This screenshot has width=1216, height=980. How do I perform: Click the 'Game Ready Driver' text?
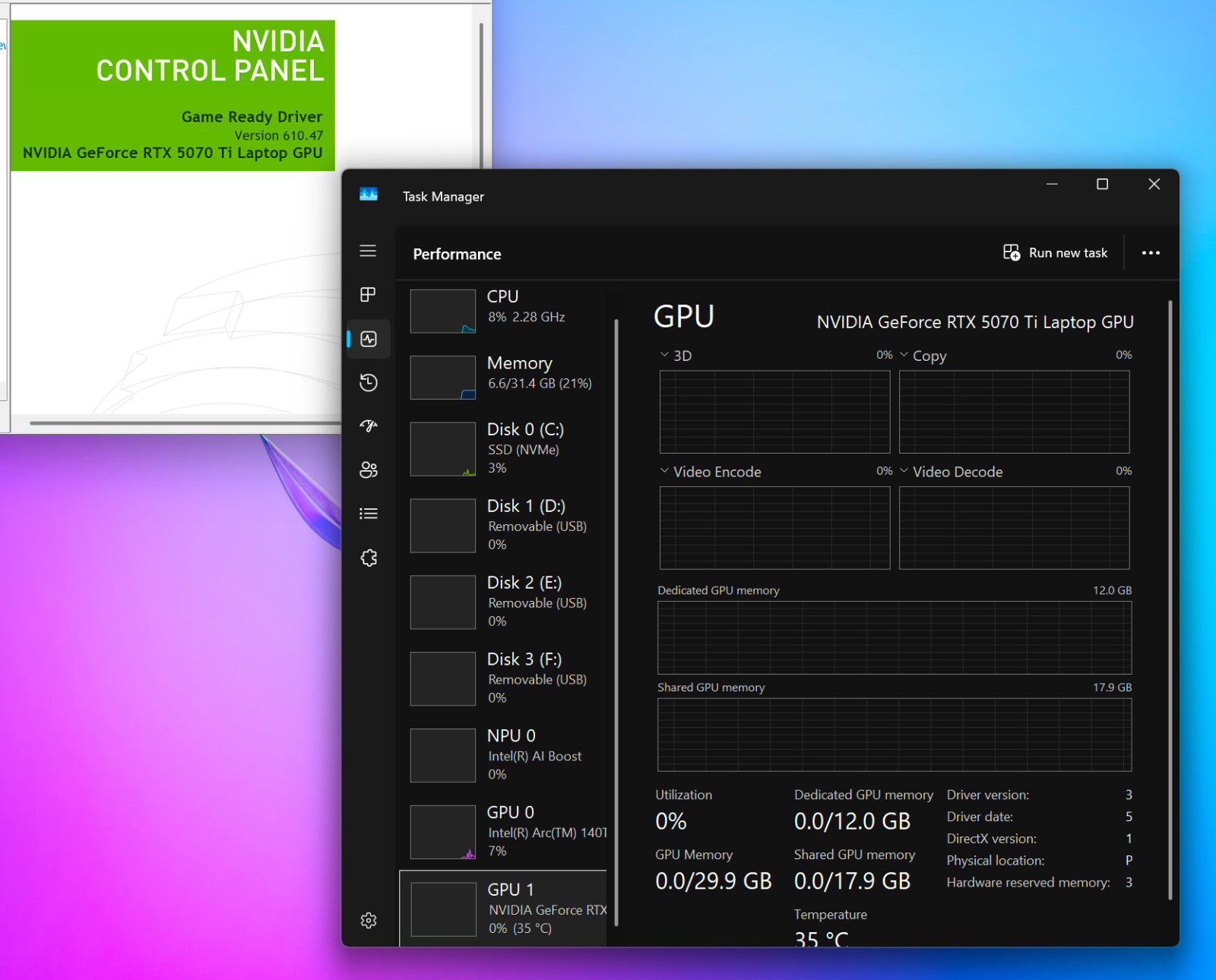(252, 116)
